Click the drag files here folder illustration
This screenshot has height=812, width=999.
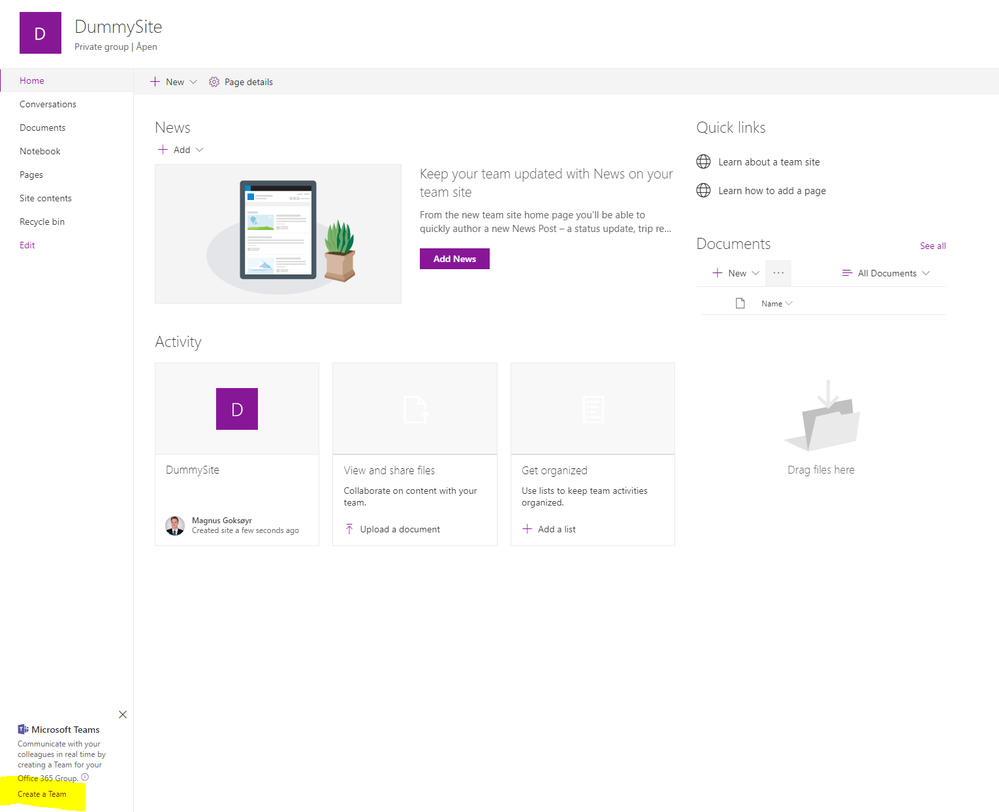(x=822, y=416)
